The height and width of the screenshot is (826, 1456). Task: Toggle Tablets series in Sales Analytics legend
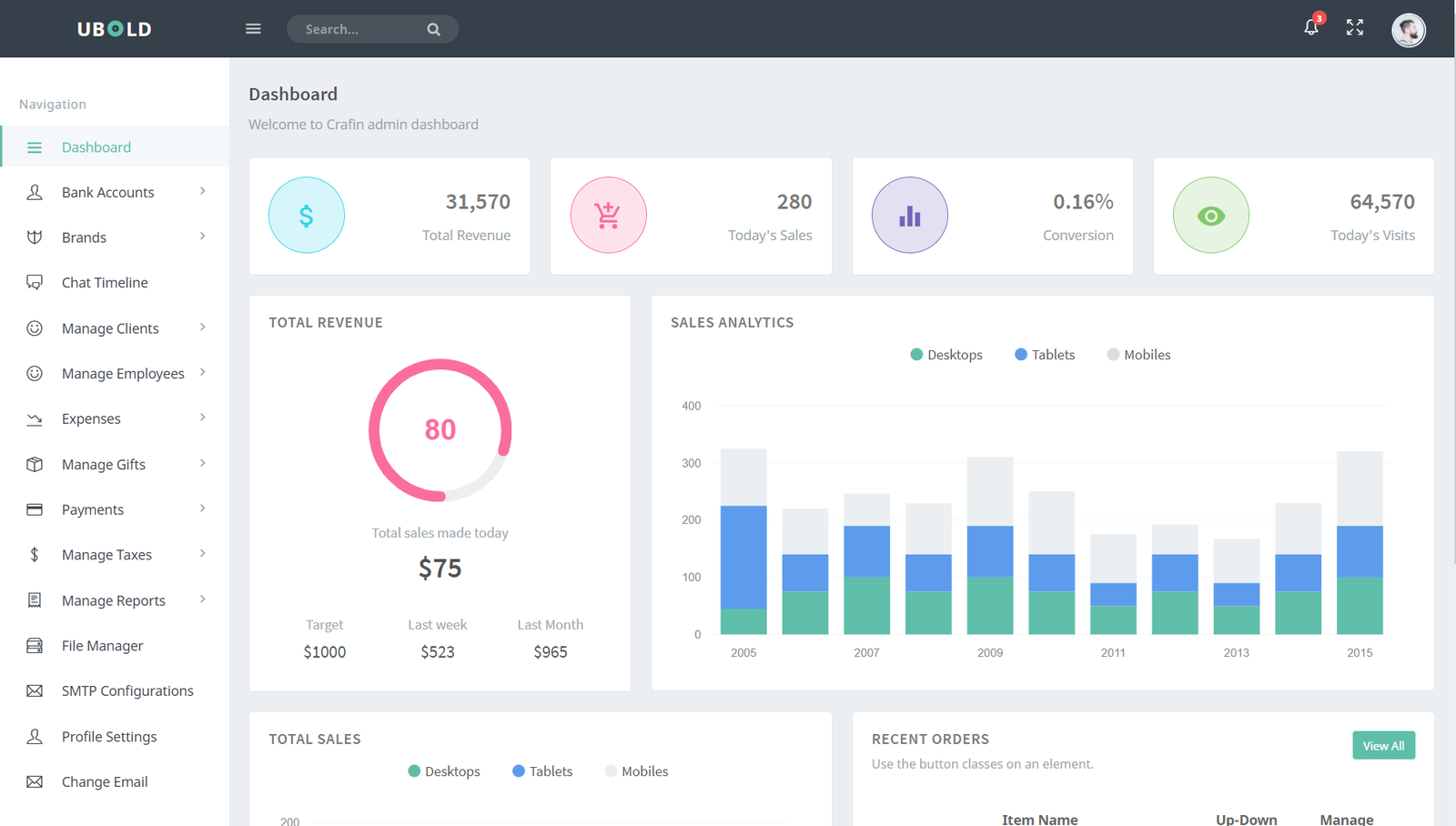coord(1045,355)
